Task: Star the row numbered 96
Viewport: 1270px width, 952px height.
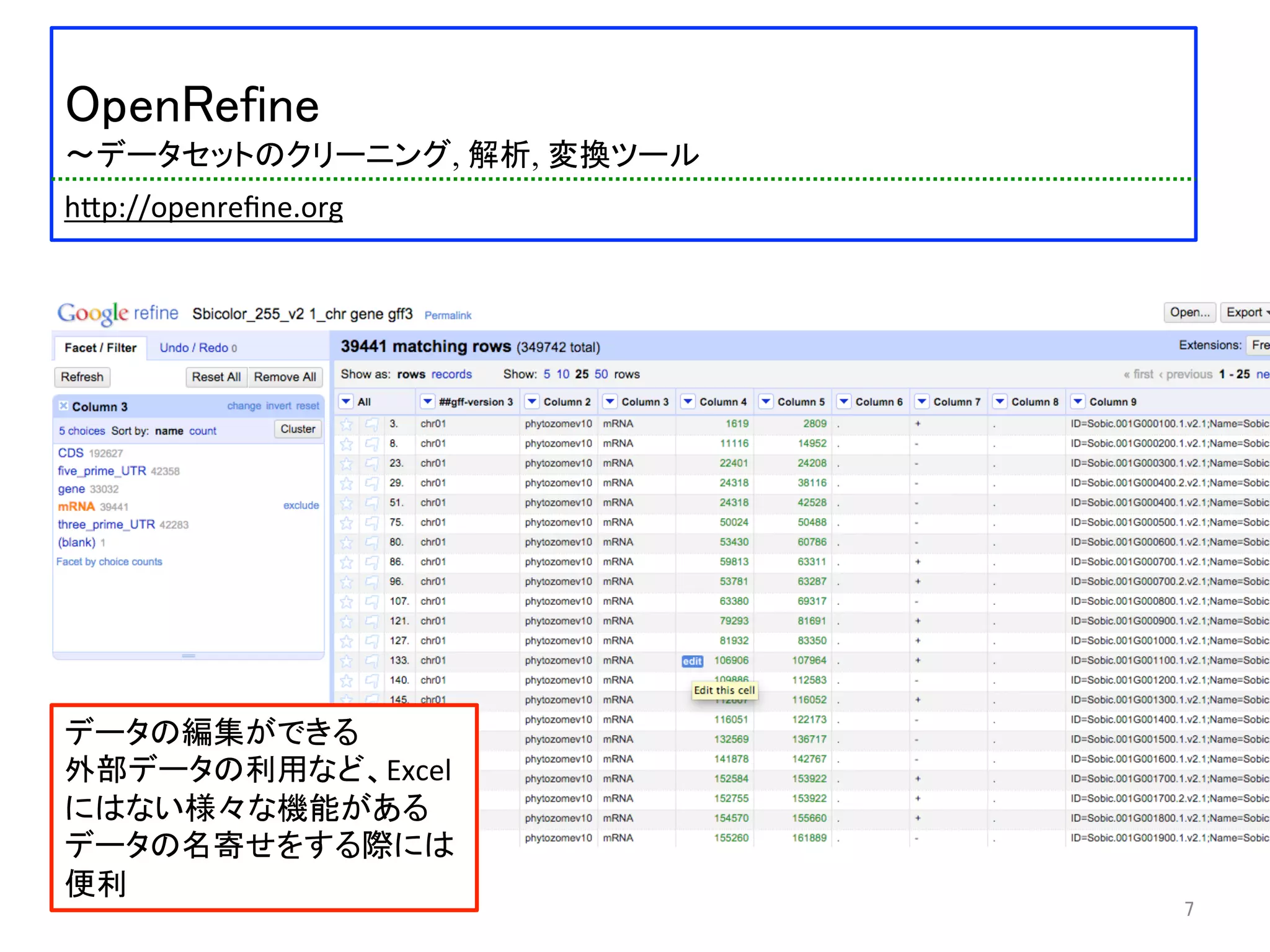Action: coord(347,583)
